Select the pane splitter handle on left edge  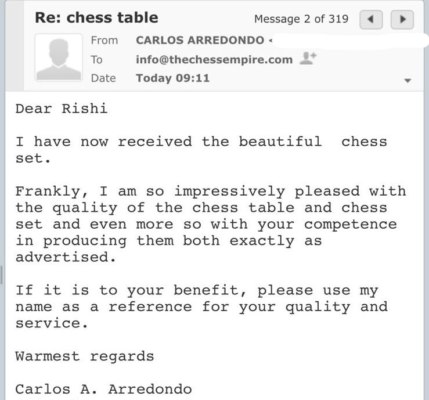coord(1,275)
